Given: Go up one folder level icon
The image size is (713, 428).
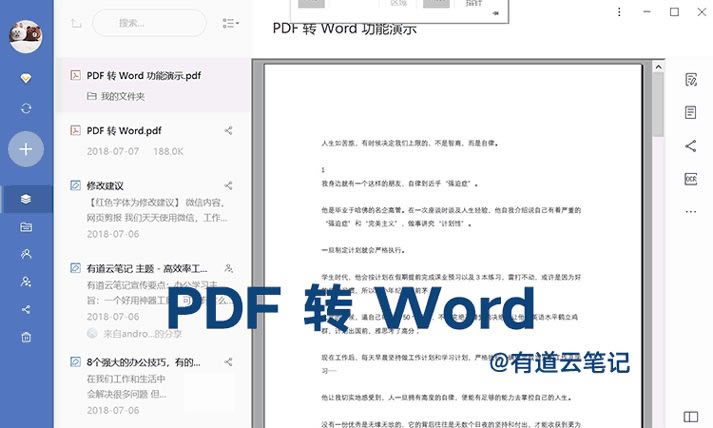Looking at the screenshot, I should [76, 23].
